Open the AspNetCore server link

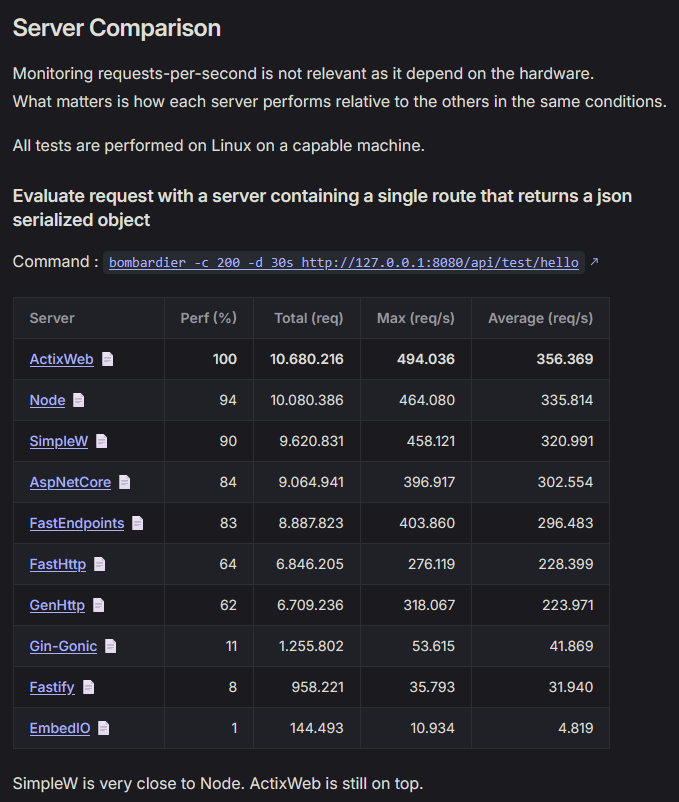70,482
